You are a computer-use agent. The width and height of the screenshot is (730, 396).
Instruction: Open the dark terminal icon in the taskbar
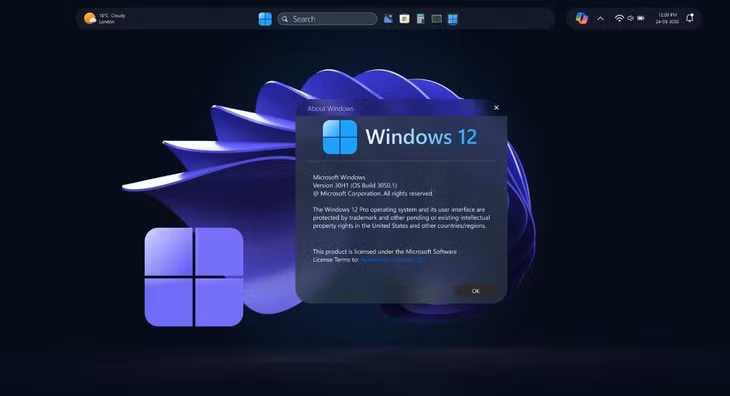click(437, 19)
